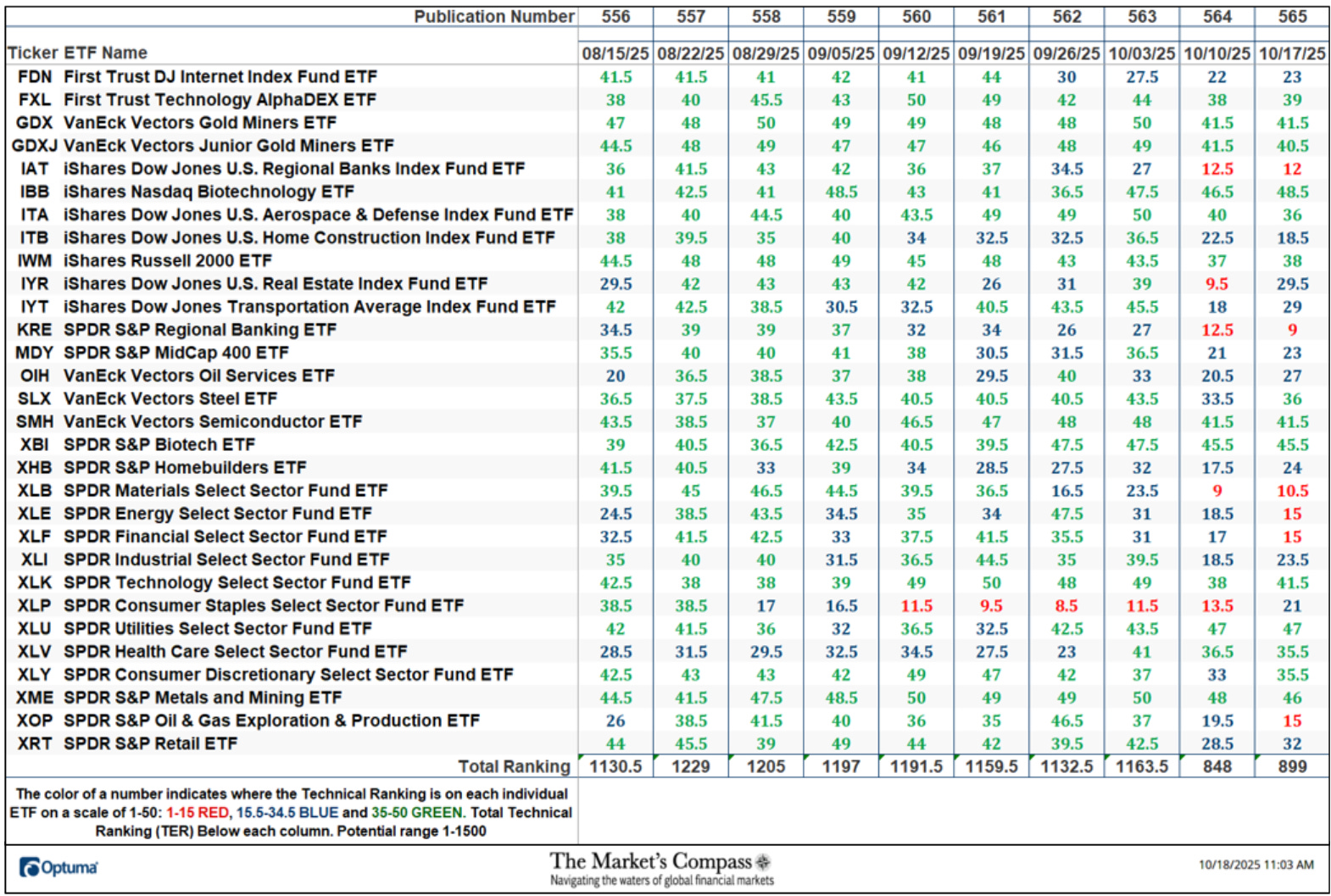Click the 35-50 GREEN legend text

click(417, 812)
